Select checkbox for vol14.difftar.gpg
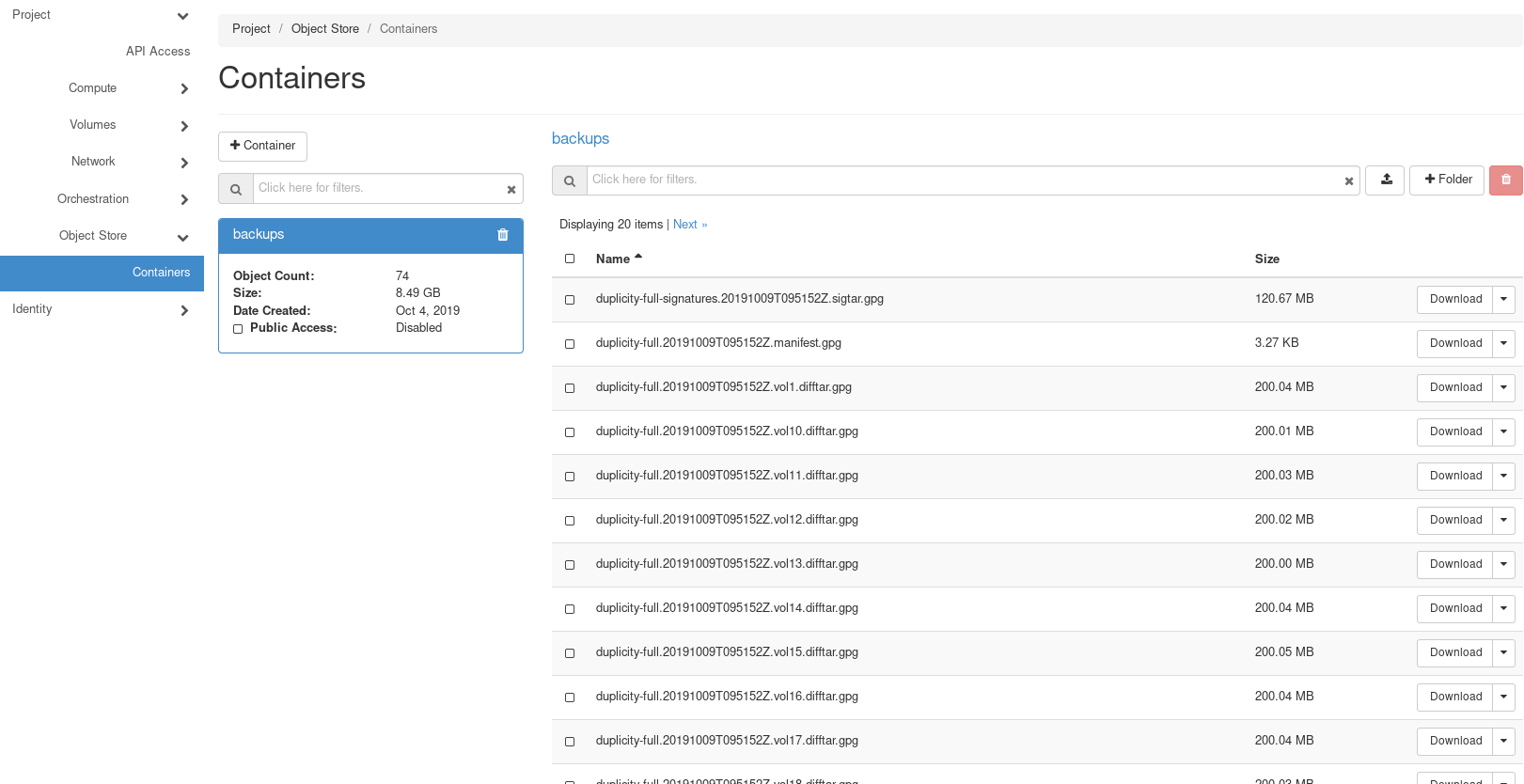This screenshot has width=1524, height=784. coord(570,609)
